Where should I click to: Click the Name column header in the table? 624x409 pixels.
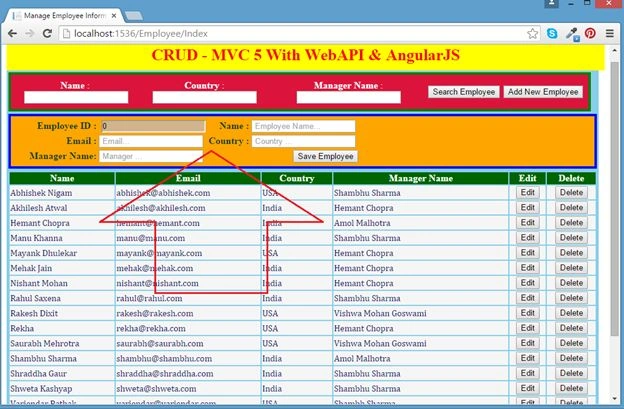(62, 178)
